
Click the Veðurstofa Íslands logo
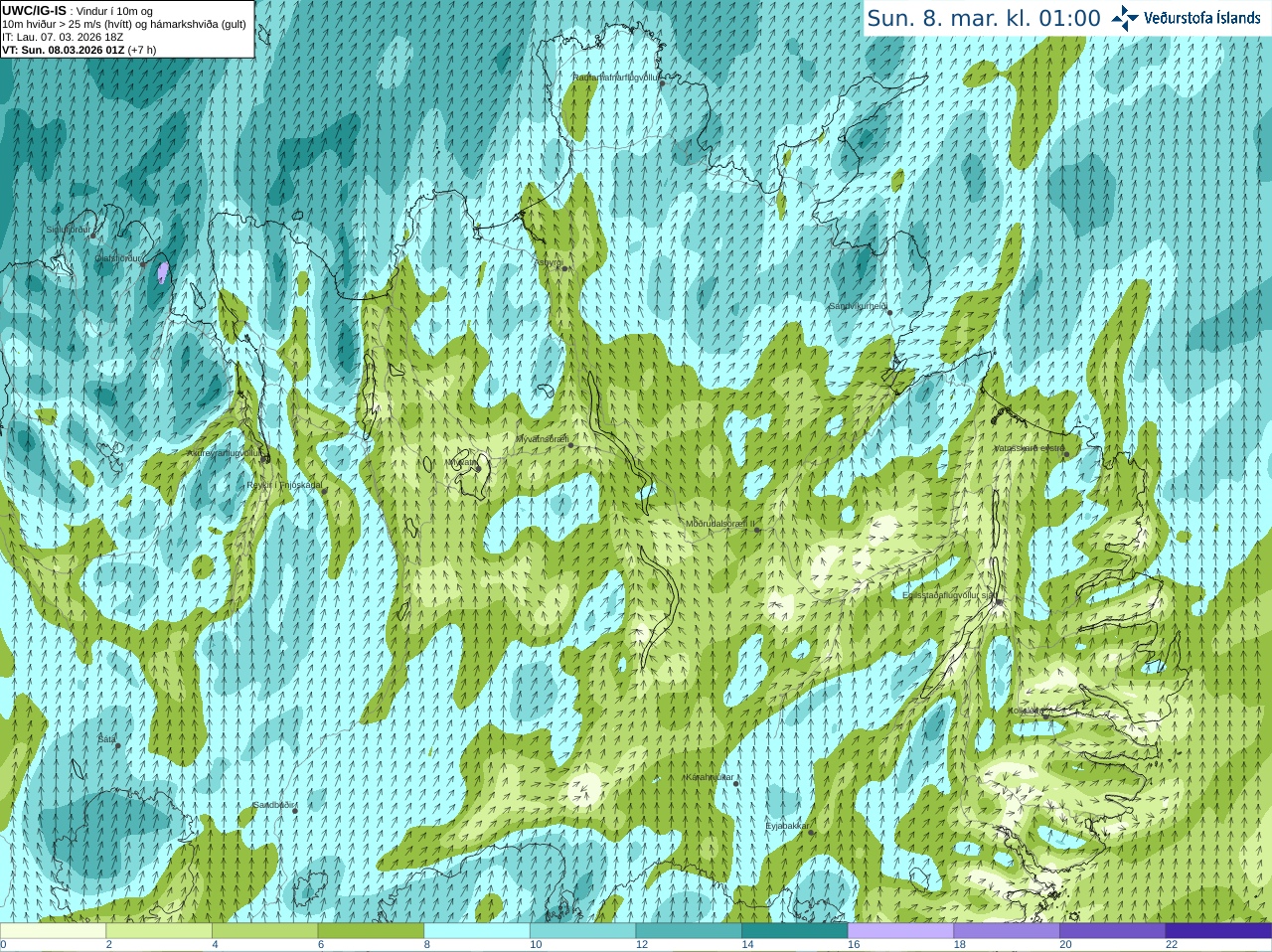(x=1186, y=18)
